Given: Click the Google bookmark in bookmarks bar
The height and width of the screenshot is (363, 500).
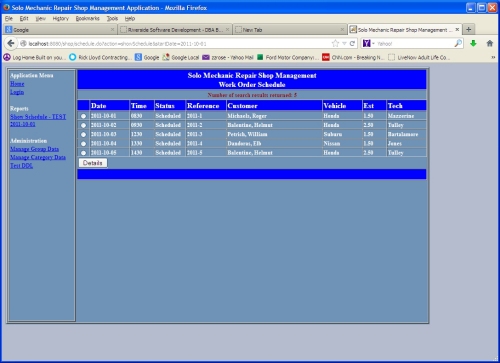Looking at the screenshot, I should pos(147,57).
